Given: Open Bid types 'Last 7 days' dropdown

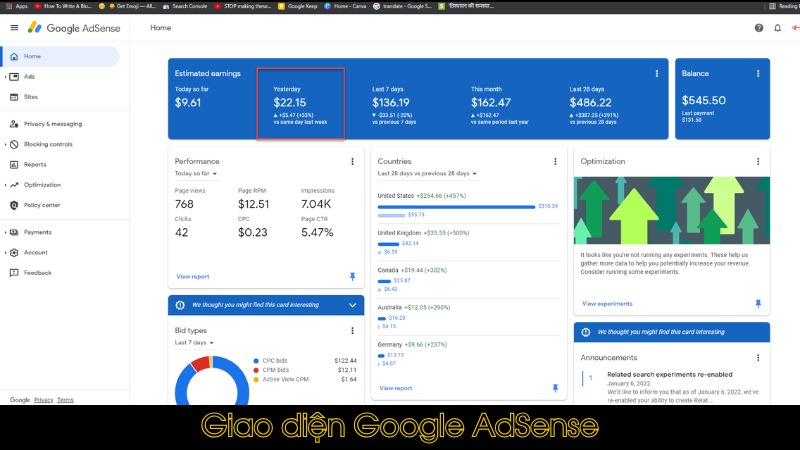Looking at the screenshot, I should [194, 343].
